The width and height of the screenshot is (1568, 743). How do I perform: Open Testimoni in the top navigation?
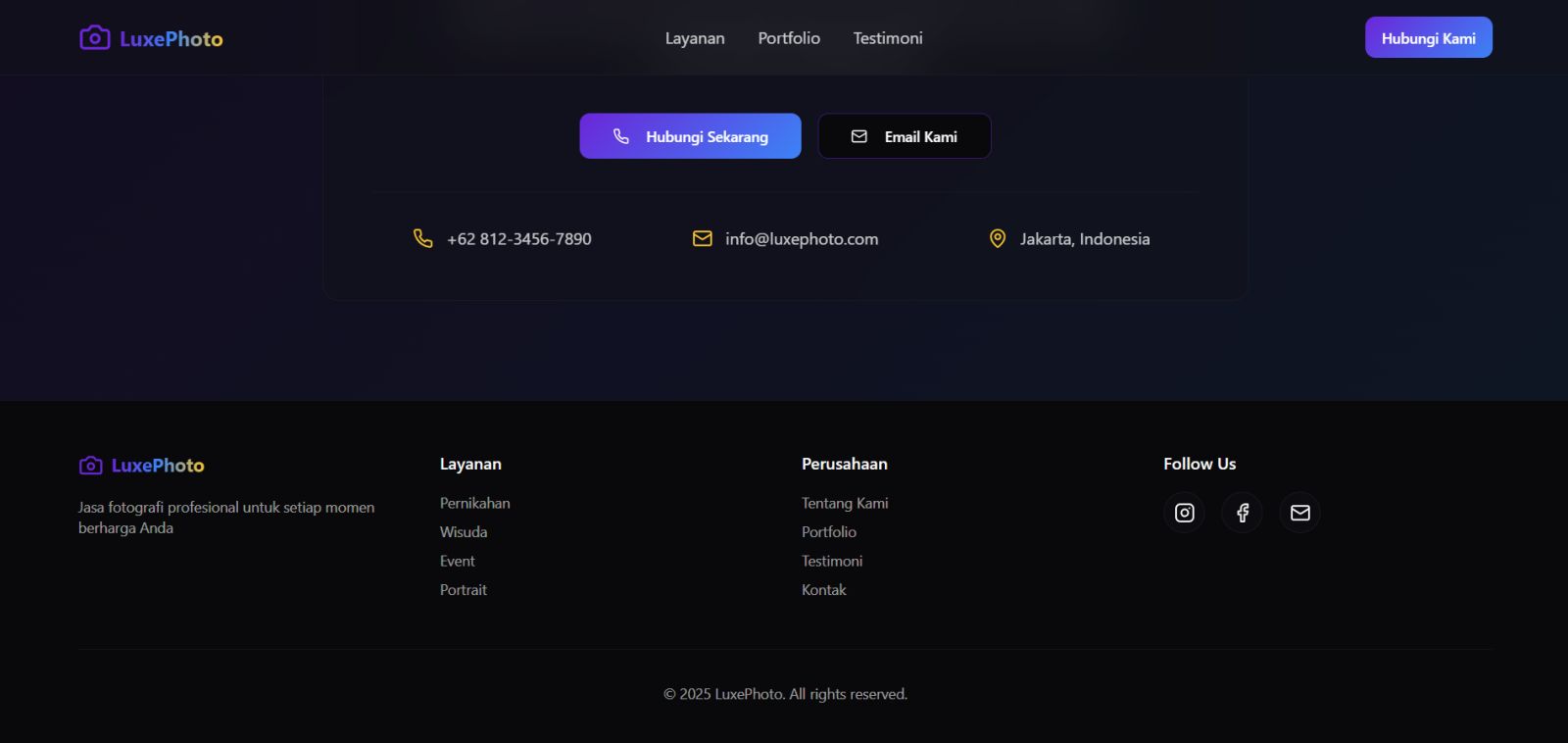click(x=888, y=38)
